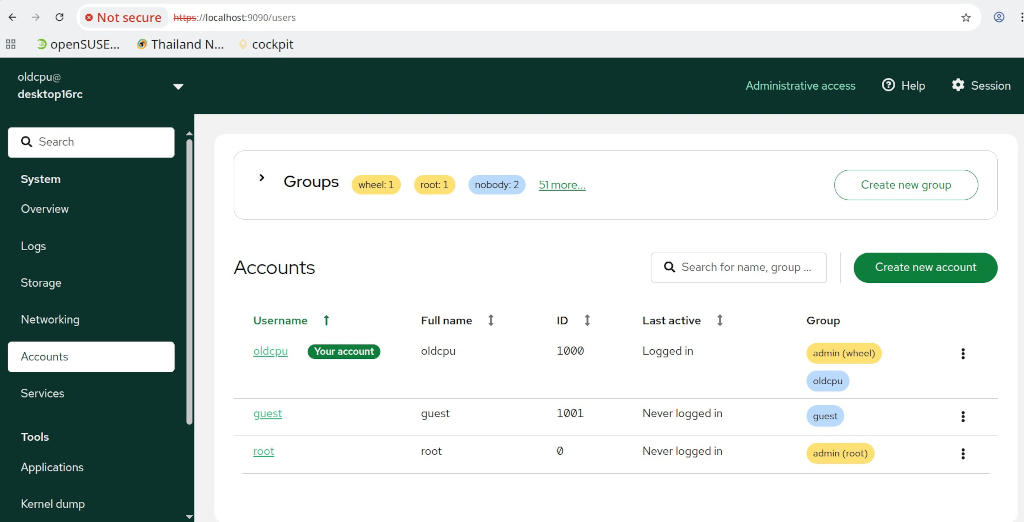
Task: Open Services page from the sidebar
Action: [x=42, y=393]
